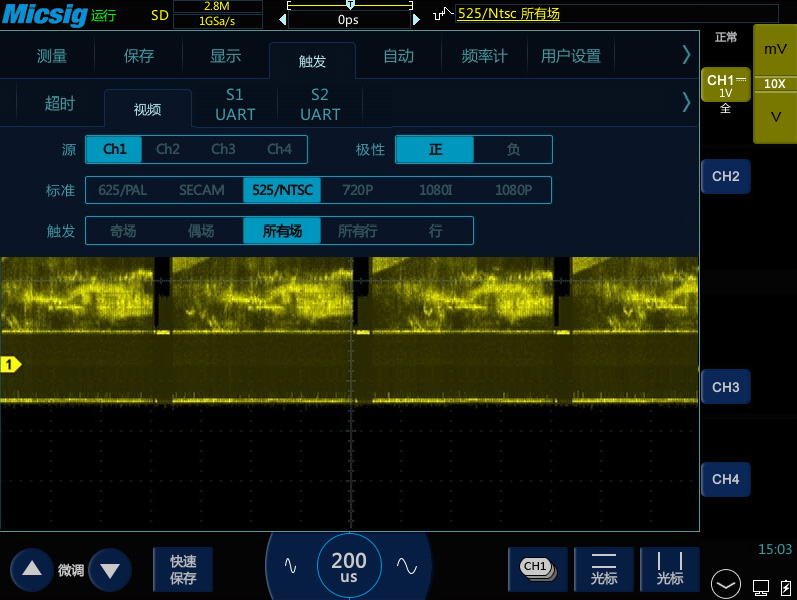The height and width of the screenshot is (600, 797).
Task: Choose the 625/PAL video standard
Action: click(x=122, y=190)
